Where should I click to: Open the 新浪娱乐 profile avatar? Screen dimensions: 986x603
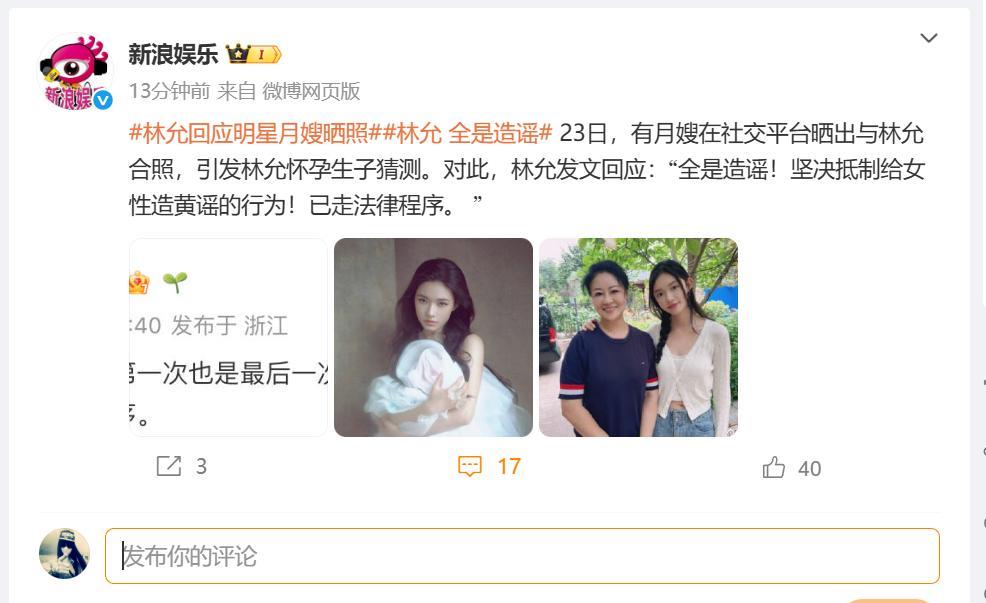(x=75, y=72)
